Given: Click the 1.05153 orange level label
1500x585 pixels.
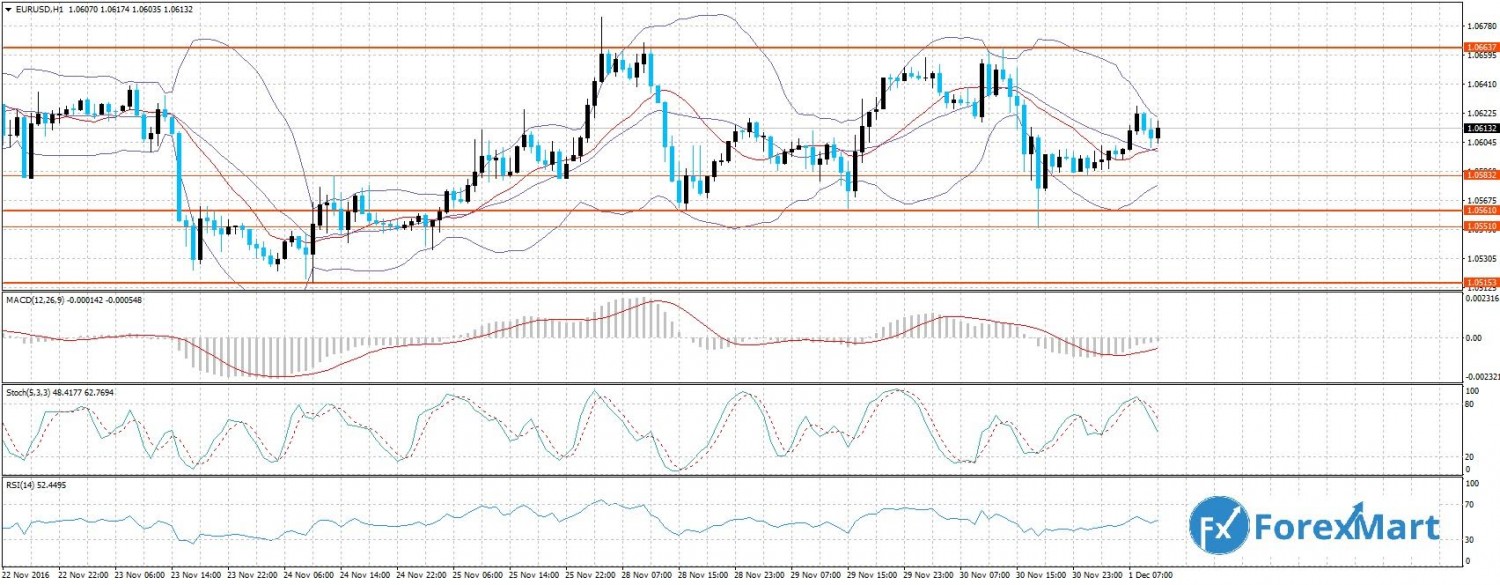Looking at the screenshot, I should (x=1480, y=283).
